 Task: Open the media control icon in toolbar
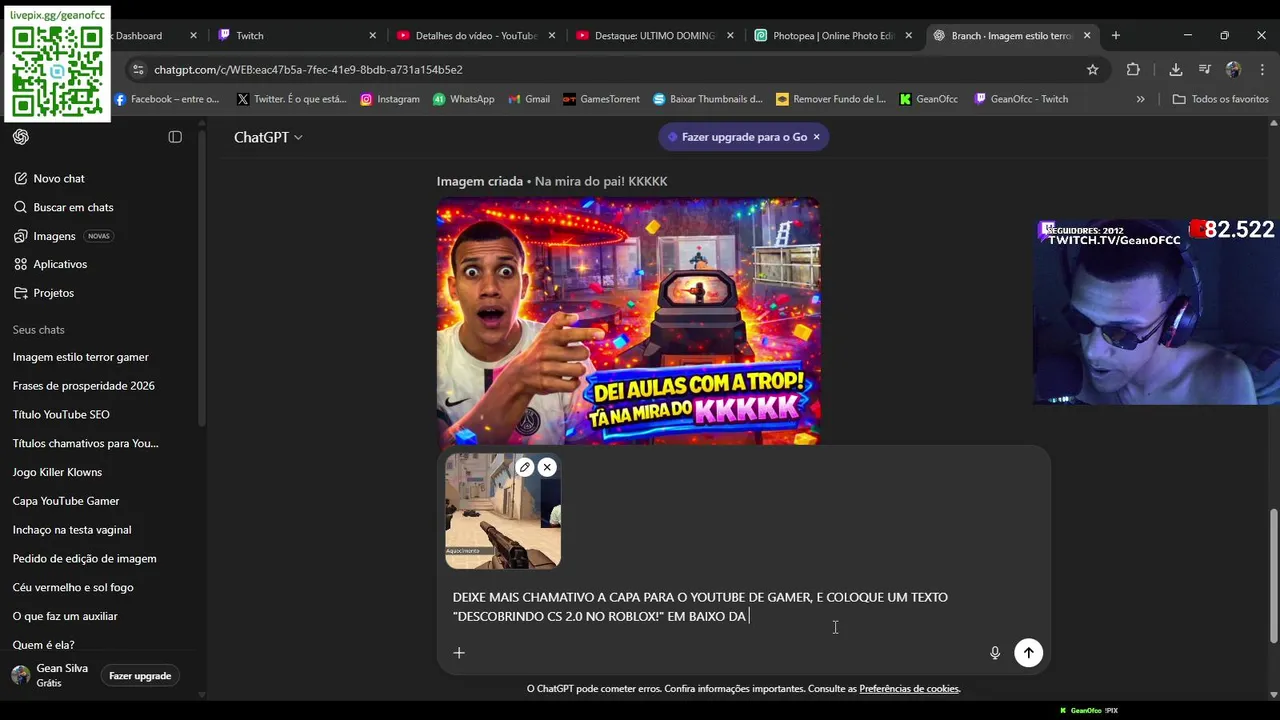(1205, 70)
